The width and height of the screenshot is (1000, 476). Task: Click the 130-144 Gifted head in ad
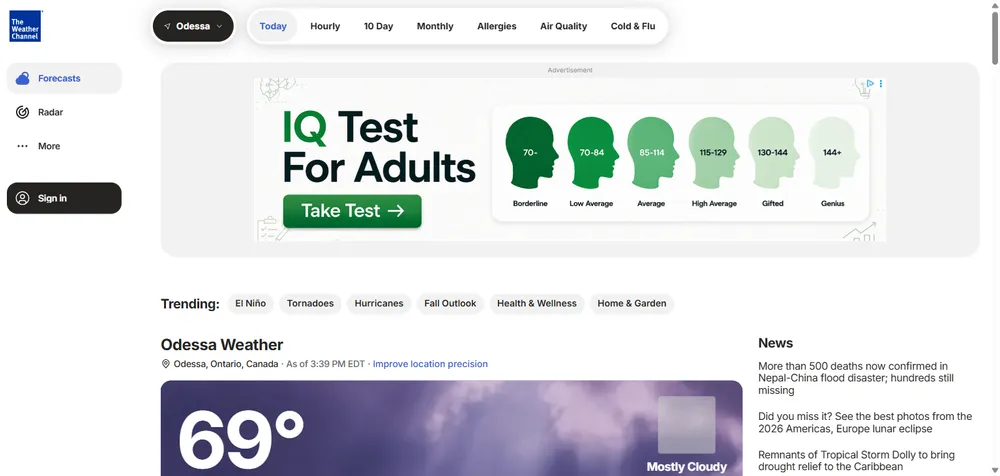[x=773, y=152]
